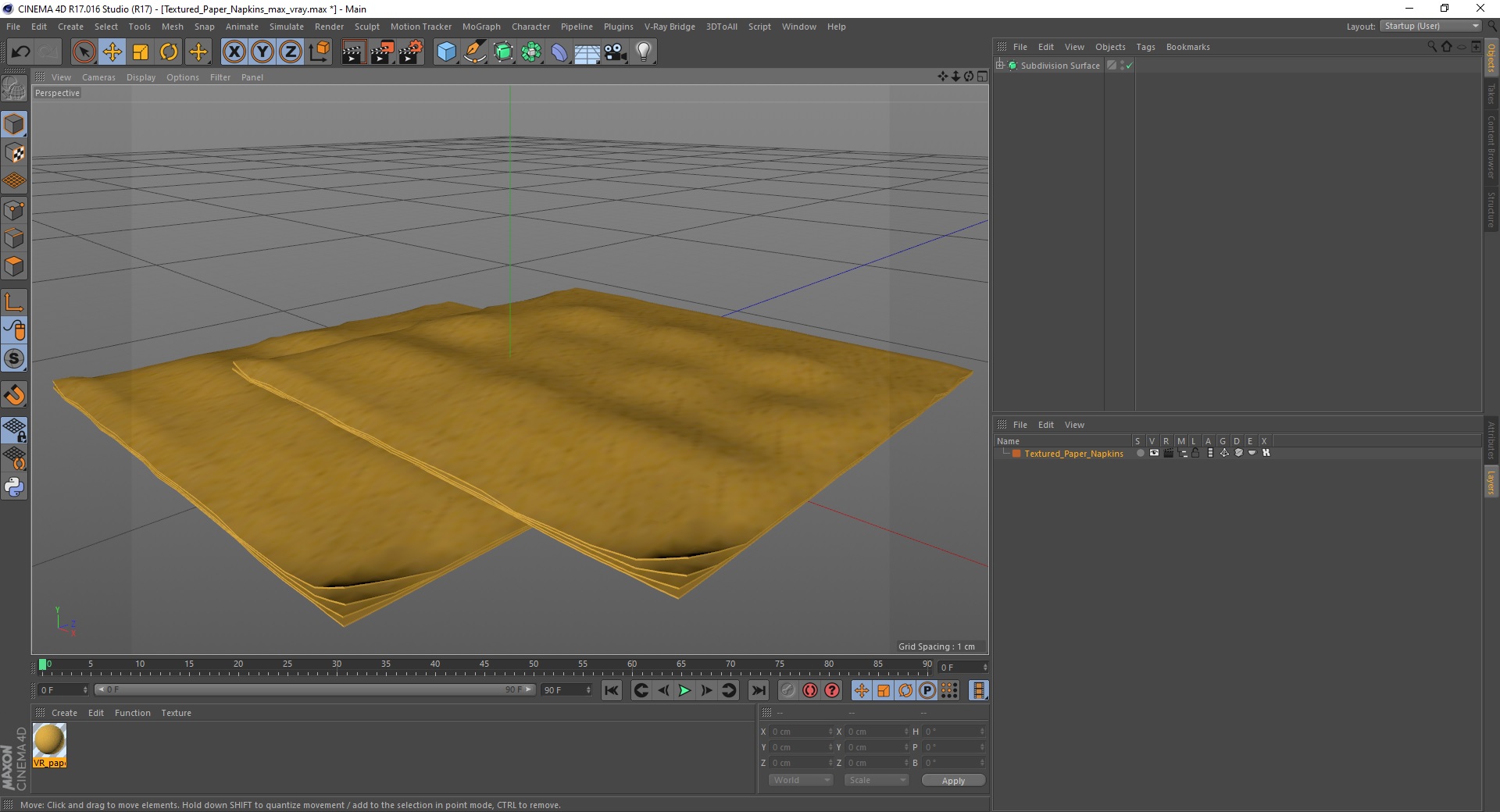1500x812 pixels.
Task: Add a Floor environment object
Action: (x=587, y=52)
